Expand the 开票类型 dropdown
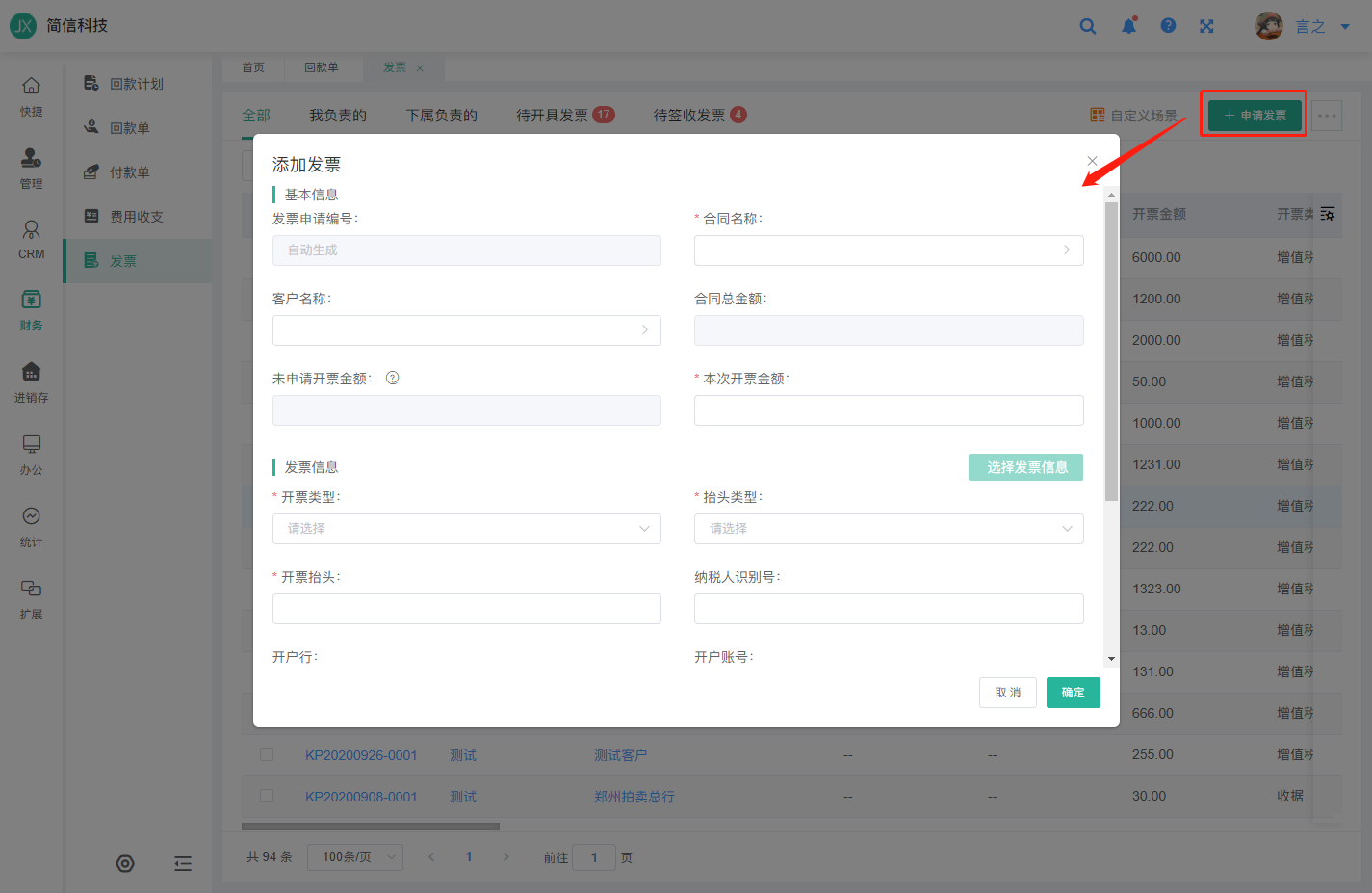This screenshot has height=893, width=1372. point(467,529)
